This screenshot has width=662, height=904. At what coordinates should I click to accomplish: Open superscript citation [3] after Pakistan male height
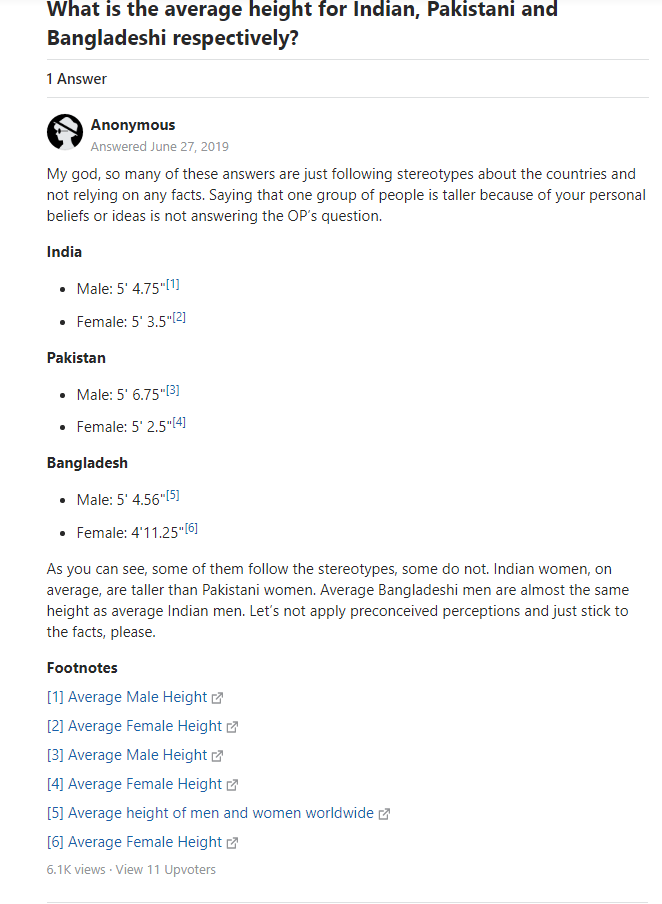pos(172,391)
